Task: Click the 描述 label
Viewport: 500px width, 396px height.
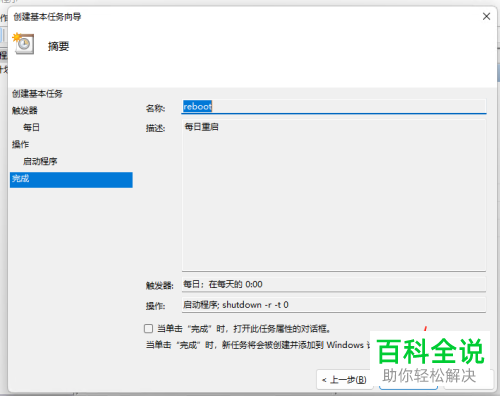Action: (155, 128)
